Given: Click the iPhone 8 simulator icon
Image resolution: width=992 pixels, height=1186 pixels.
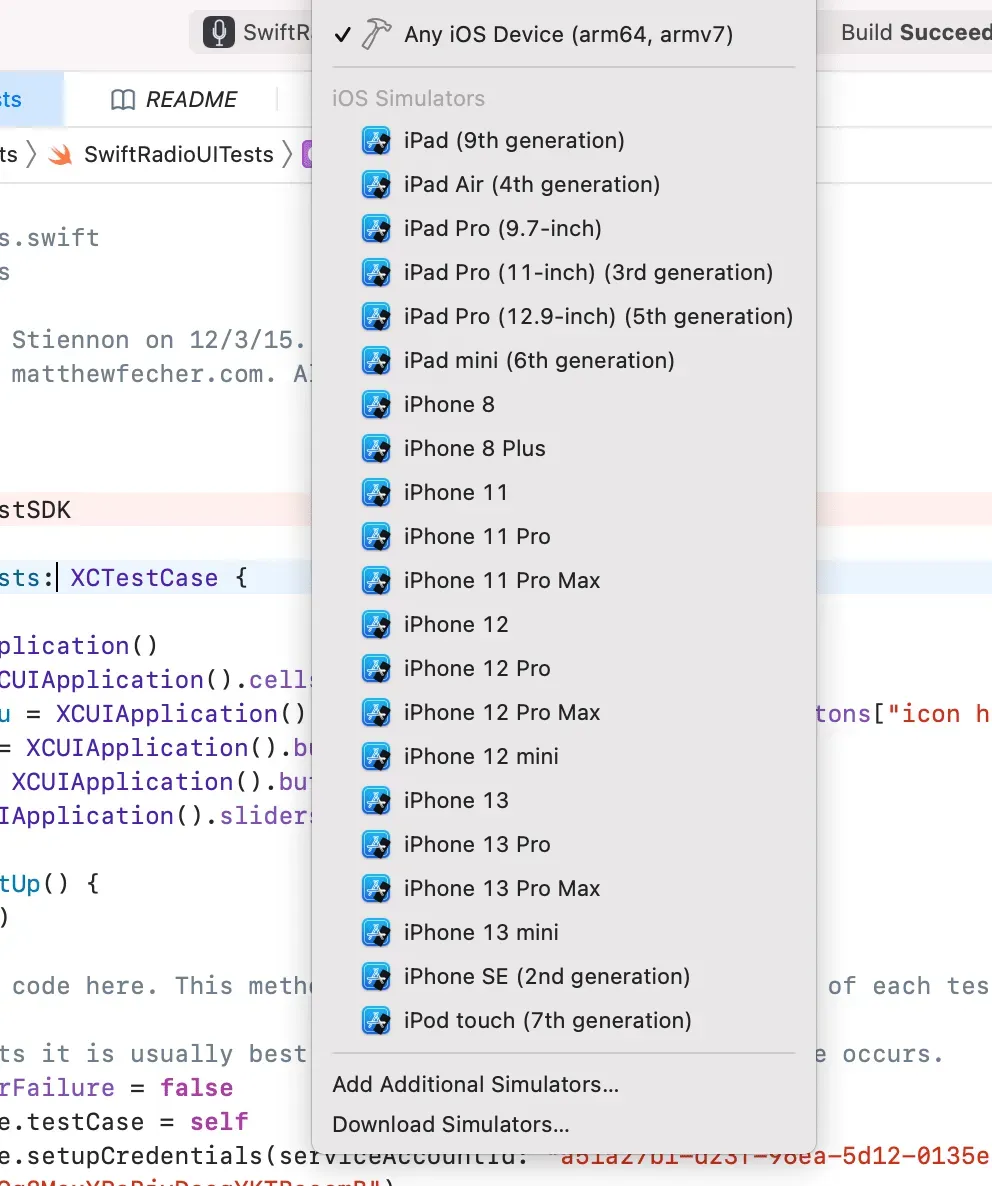Looking at the screenshot, I should pyautogui.click(x=377, y=405).
